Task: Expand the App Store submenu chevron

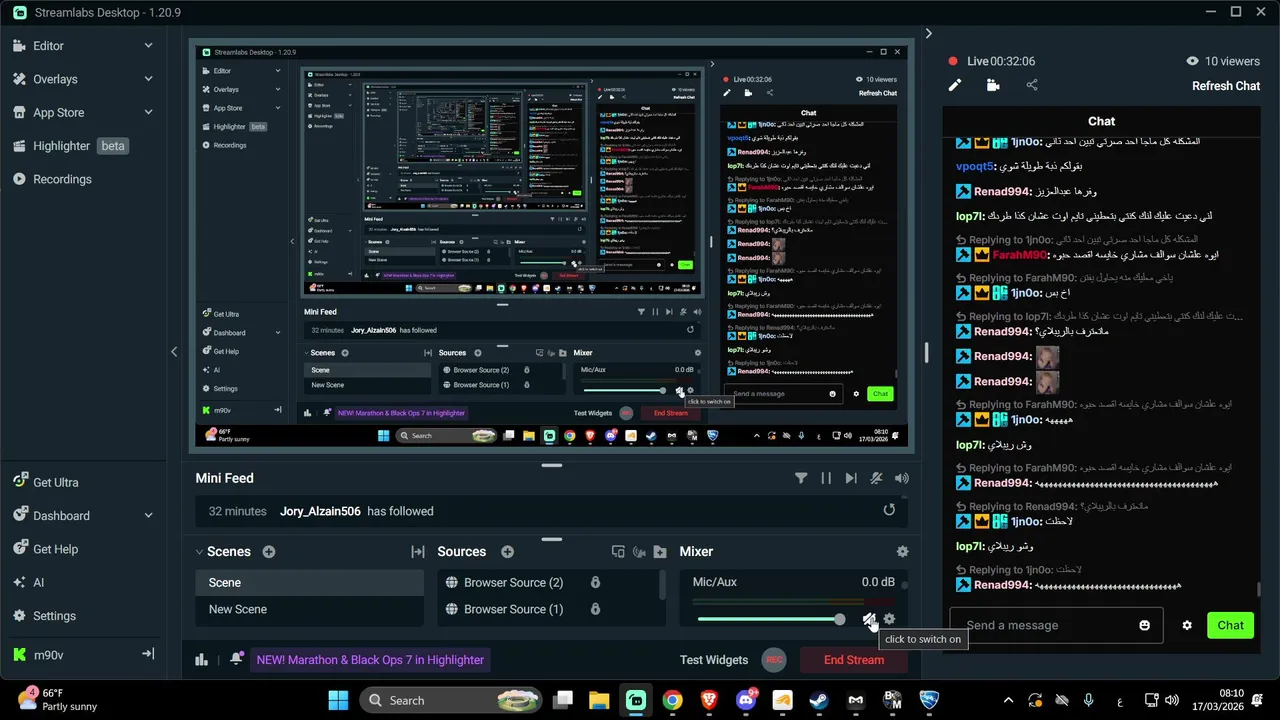Action: (x=148, y=112)
